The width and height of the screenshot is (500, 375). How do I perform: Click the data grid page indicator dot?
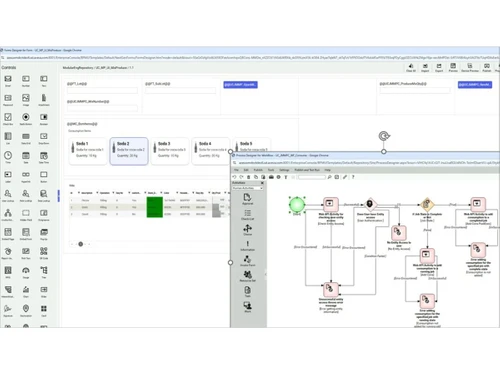point(80,244)
